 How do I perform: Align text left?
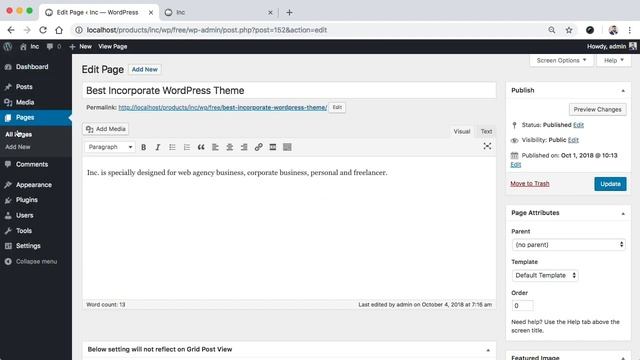pyautogui.click(x=215, y=147)
